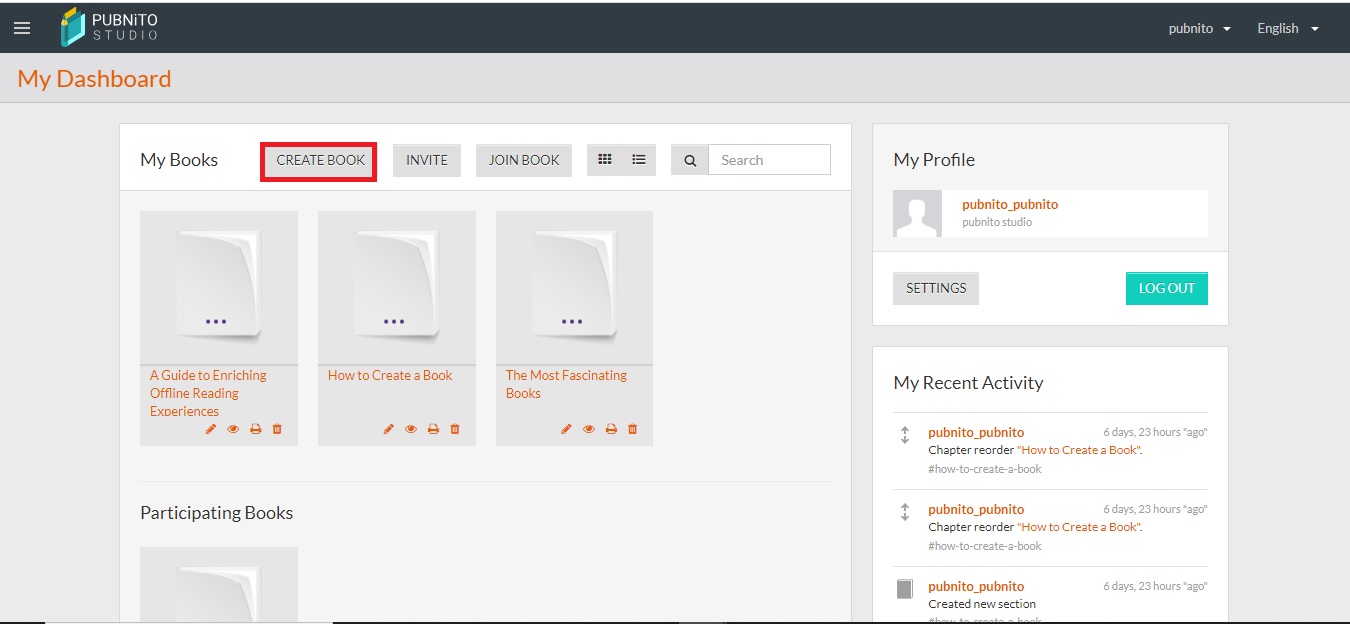The image size is (1350, 624).
Task: Switch My Books to list view
Action: [639, 159]
